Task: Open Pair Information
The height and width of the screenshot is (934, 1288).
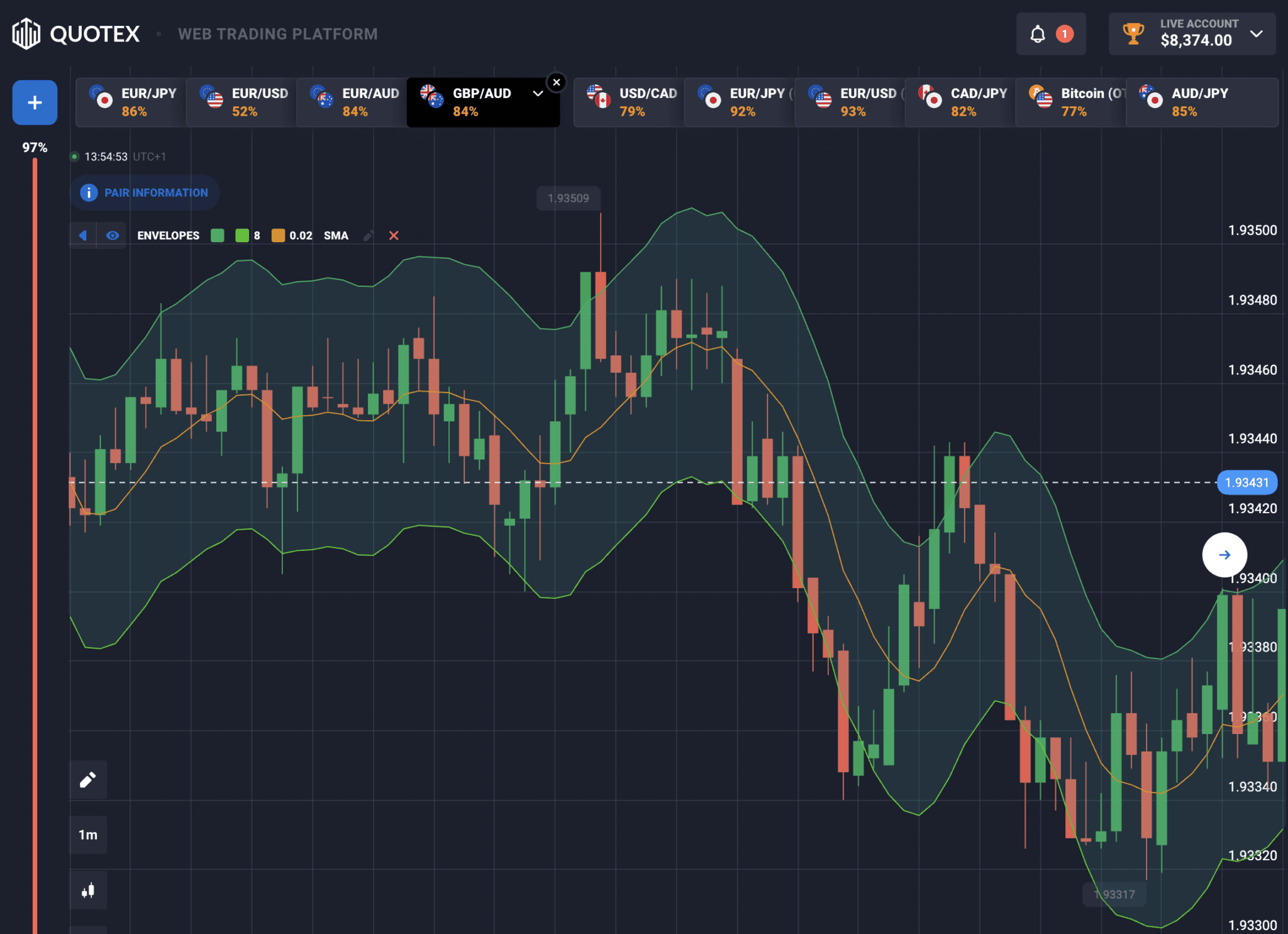Action: tap(145, 192)
